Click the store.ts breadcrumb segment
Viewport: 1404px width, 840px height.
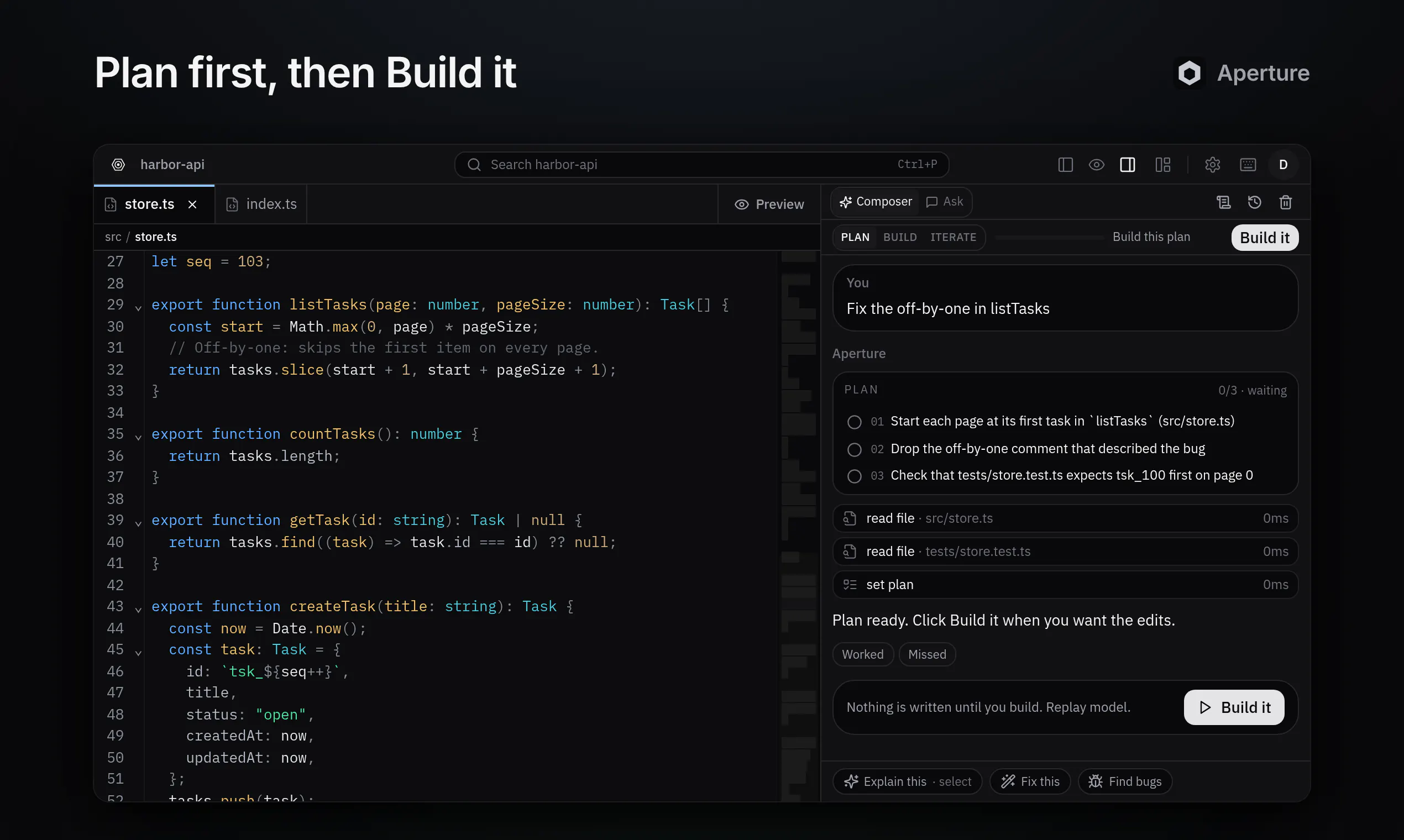tap(156, 237)
